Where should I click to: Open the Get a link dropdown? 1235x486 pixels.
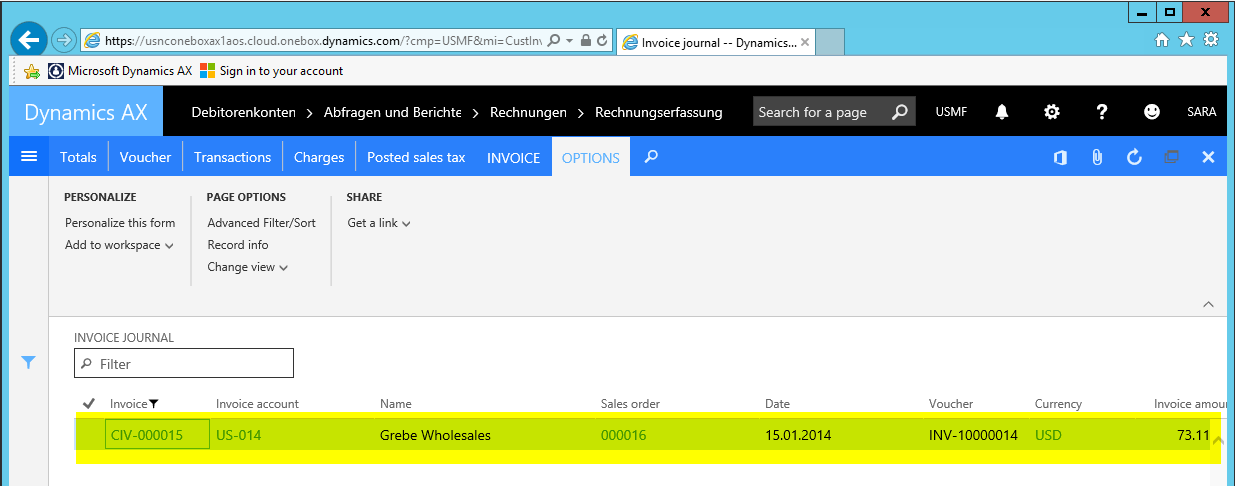(x=379, y=223)
